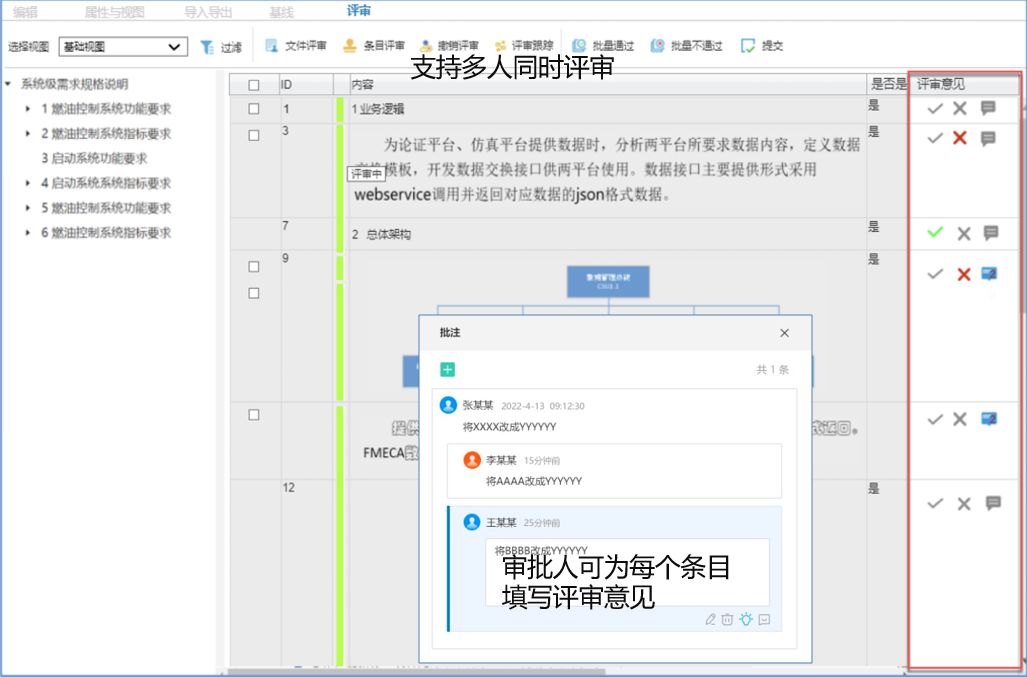Expand the 系统级需求规格说明 tree root
Screen dimensions: 1027x677
pyautogui.click(x=9, y=84)
